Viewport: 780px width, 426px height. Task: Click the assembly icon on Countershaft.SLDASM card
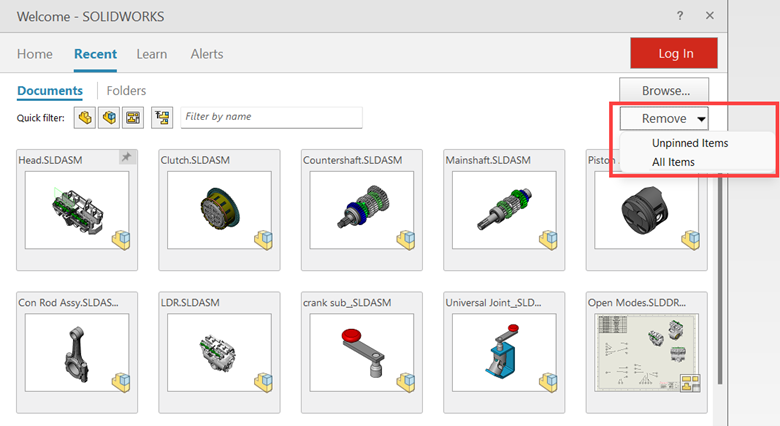coord(405,240)
